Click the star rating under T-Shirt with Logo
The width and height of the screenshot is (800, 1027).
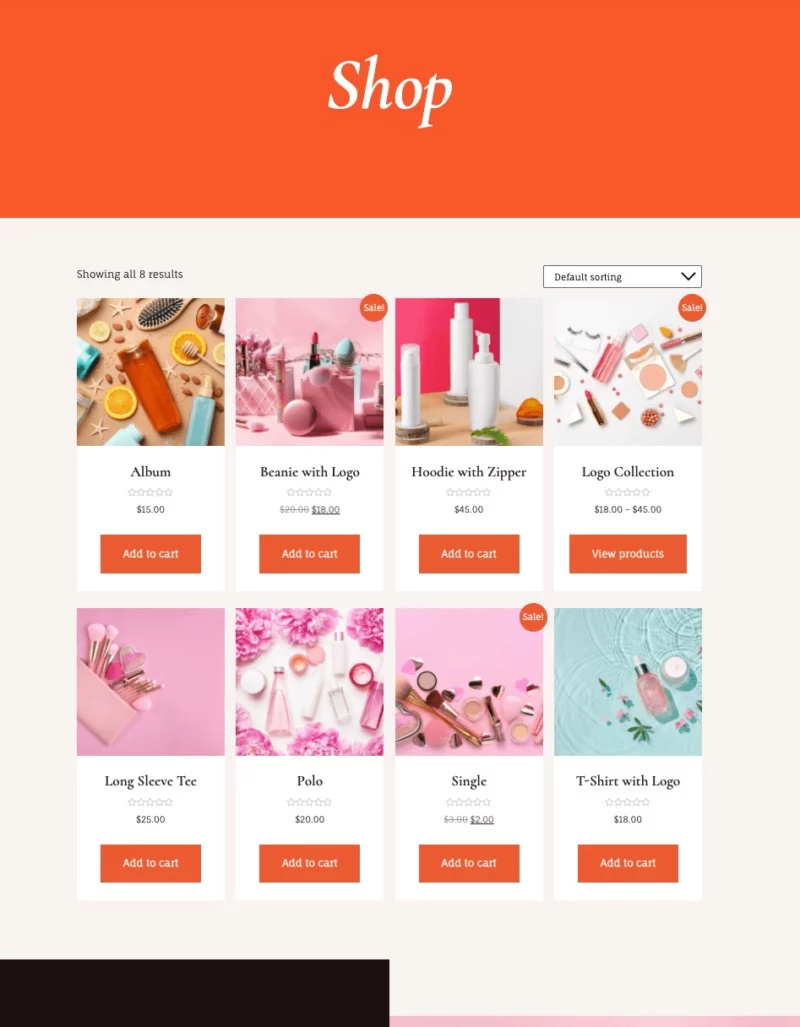(x=628, y=802)
